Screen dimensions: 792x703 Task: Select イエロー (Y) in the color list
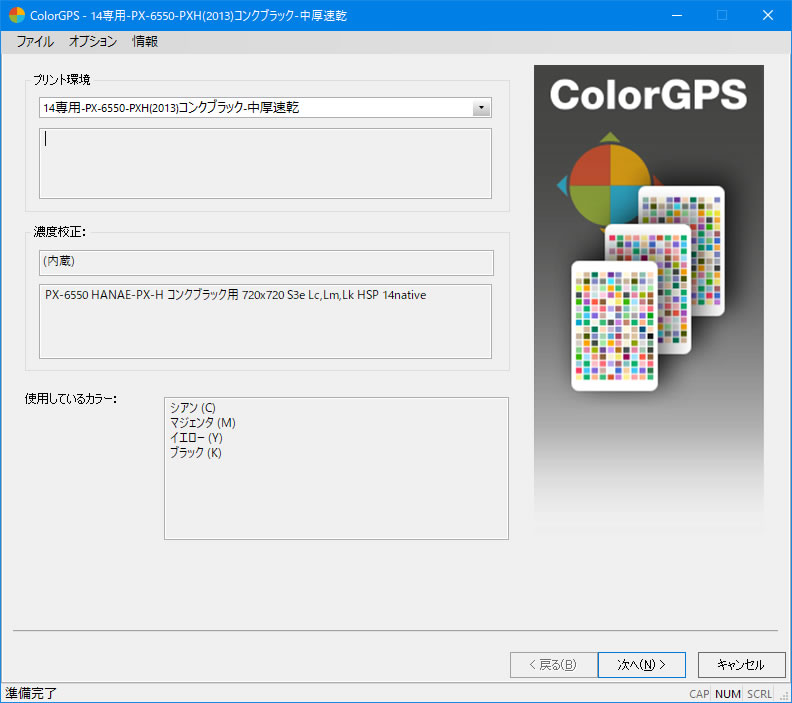[x=196, y=437]
